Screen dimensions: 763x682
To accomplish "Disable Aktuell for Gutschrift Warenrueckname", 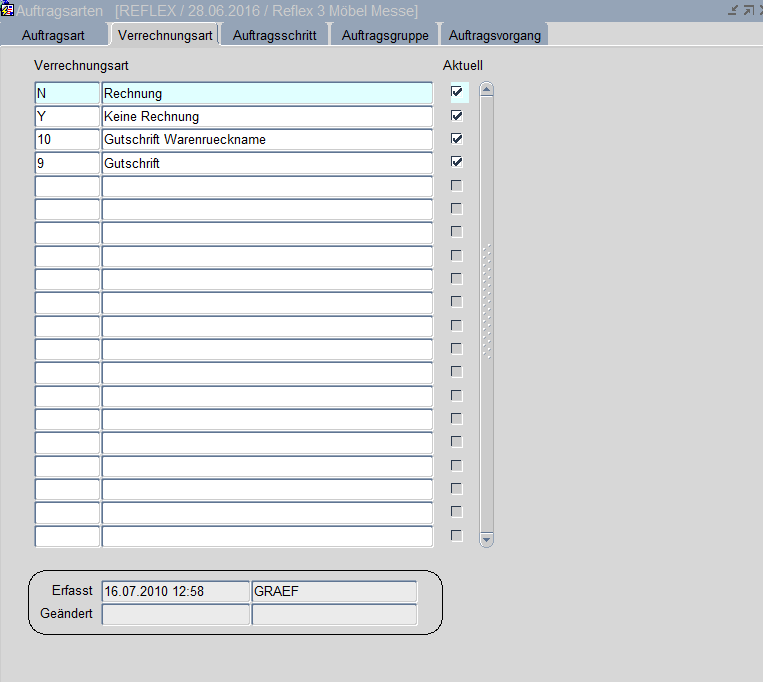I will pyautogui.click(x=457, y=139).
